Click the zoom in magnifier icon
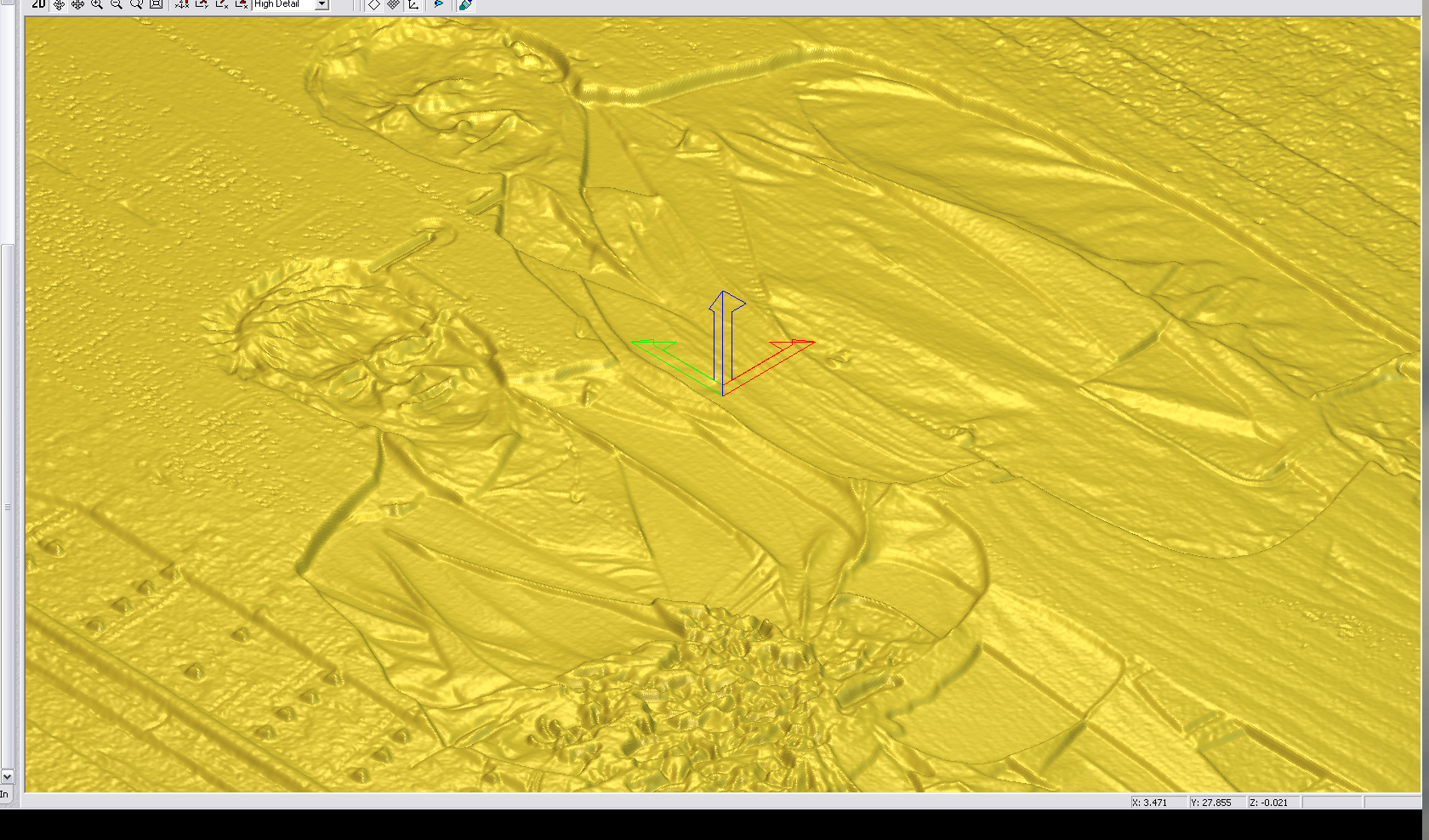This screenshot has width=1429, height=840. (97, 4)
